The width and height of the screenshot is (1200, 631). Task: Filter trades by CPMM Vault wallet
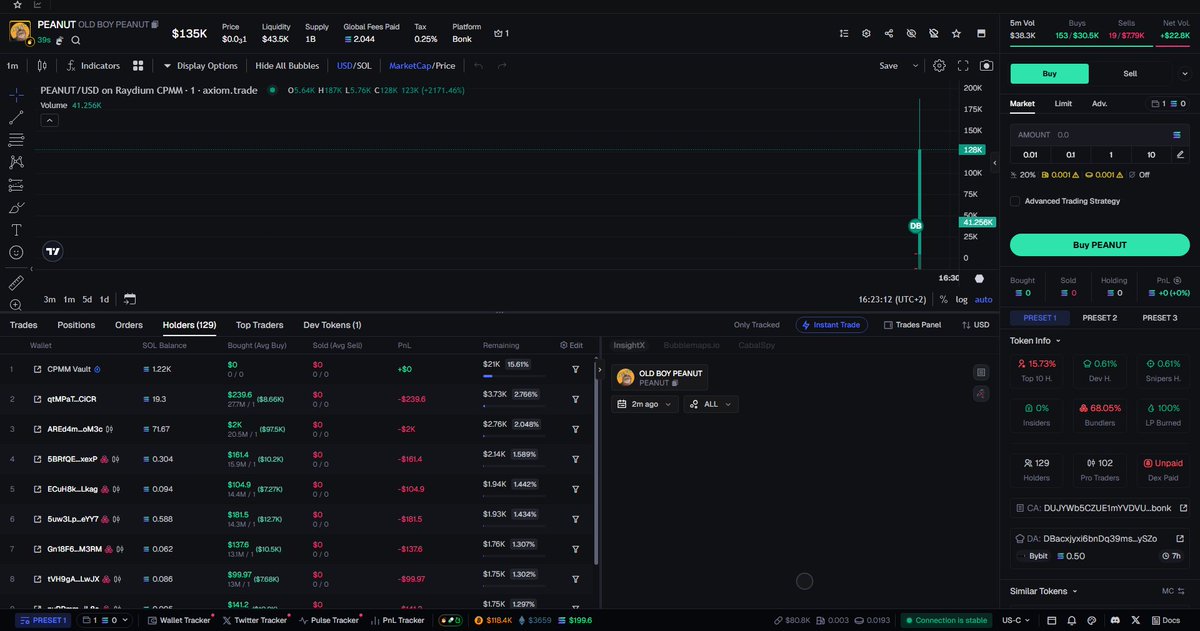click(576, 369)
